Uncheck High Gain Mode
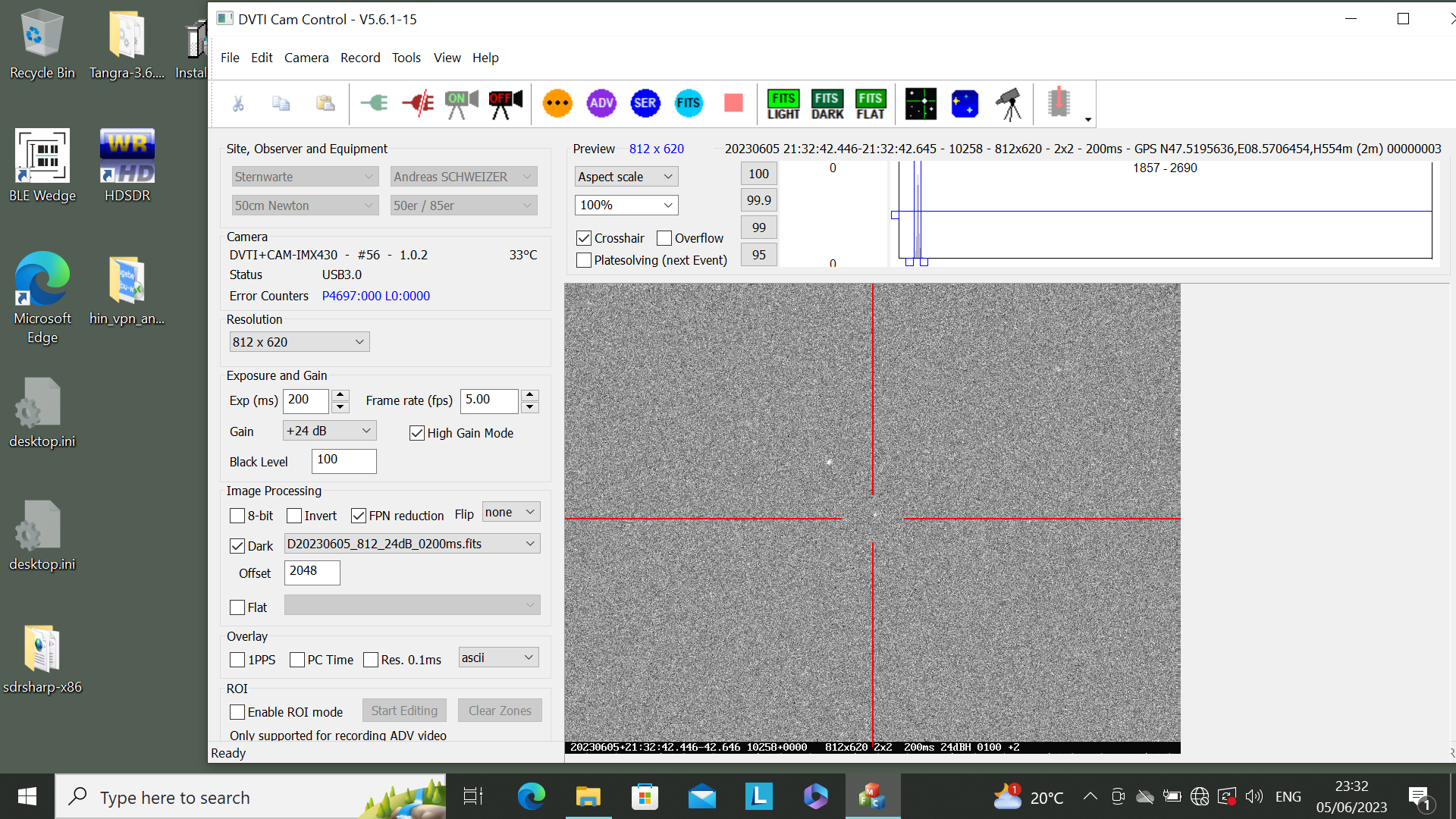 pos(417,433)
